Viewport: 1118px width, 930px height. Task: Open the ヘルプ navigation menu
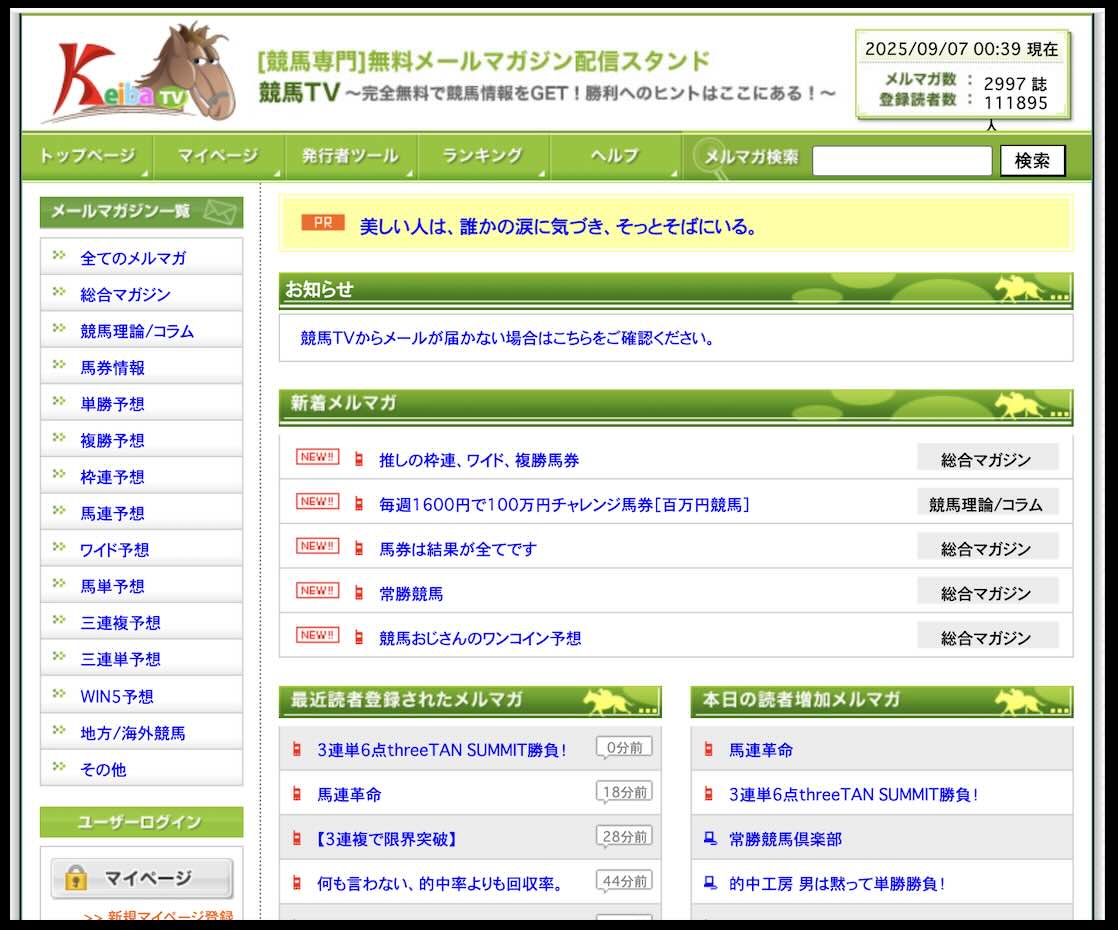pos(614,156)
